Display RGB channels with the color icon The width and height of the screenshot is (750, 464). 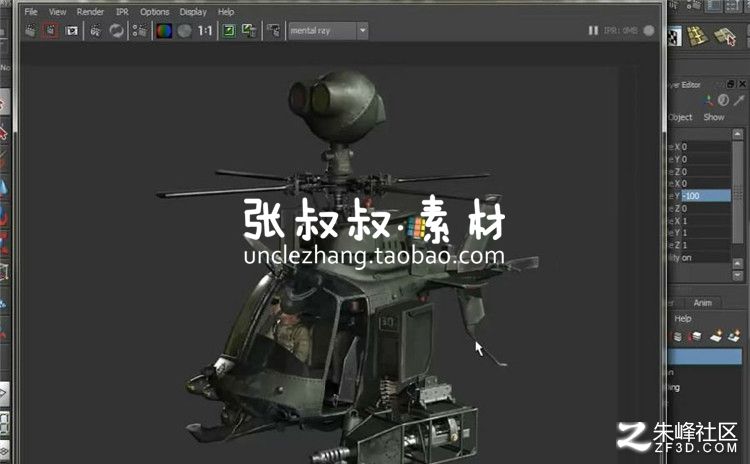point(164,31)
